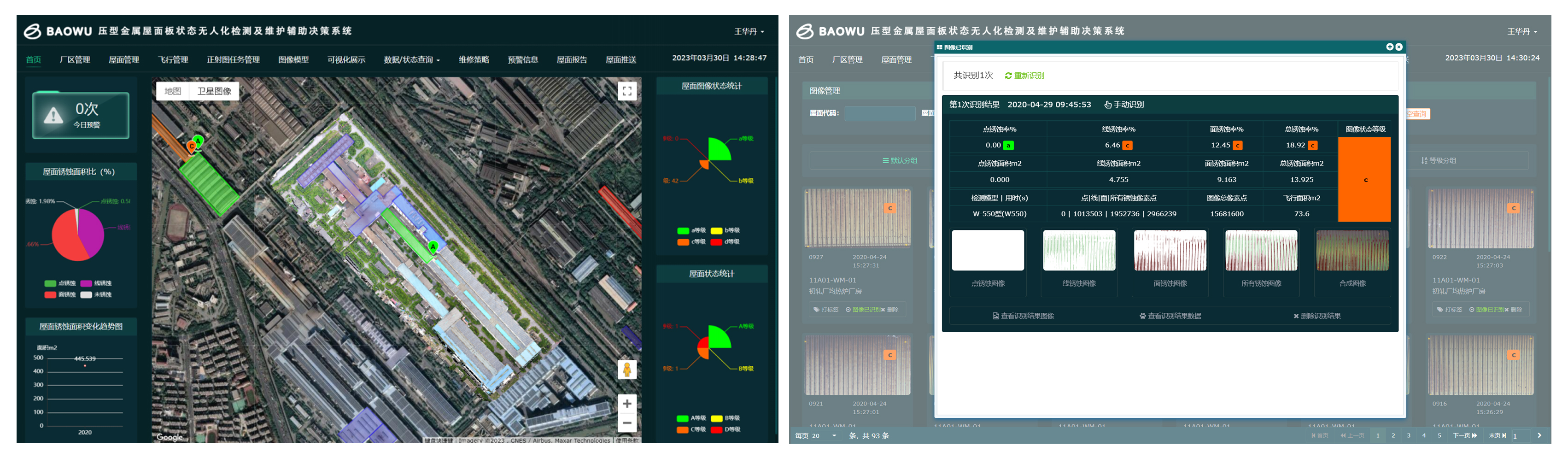Open 厂区管理 menu in left dashboard
The image size is (1568, 458).
(75, 60)
